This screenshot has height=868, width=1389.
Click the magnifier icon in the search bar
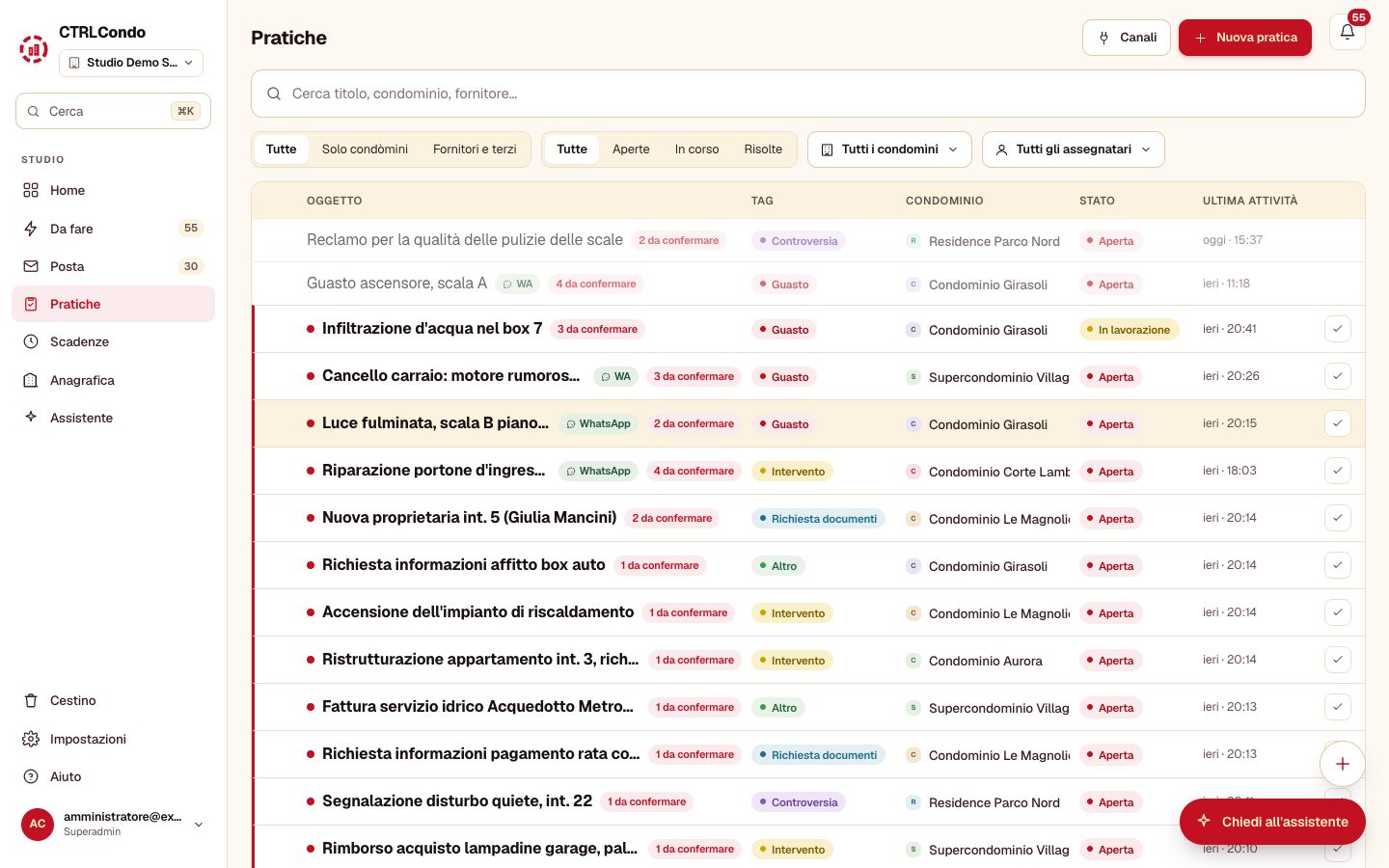click(x=274, y=94)
